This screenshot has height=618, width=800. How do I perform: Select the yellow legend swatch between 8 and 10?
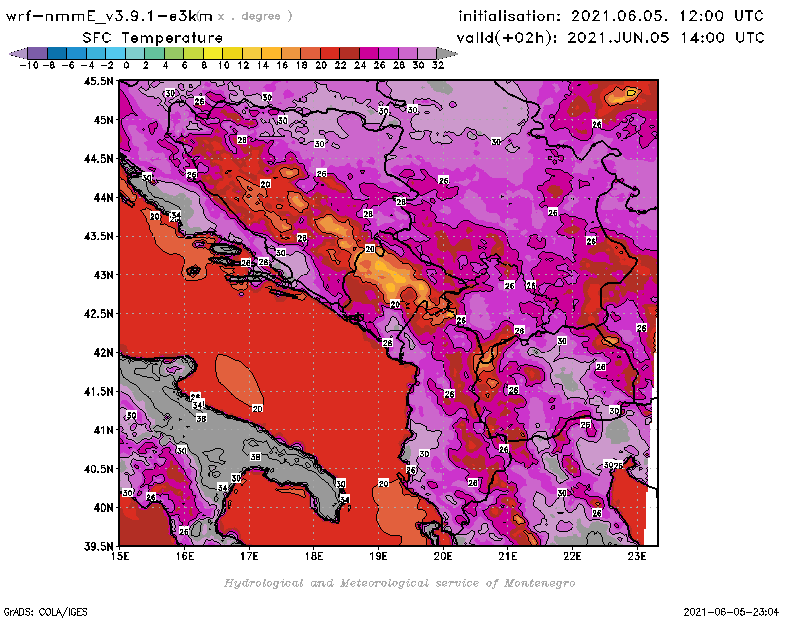tap(213, 53)
